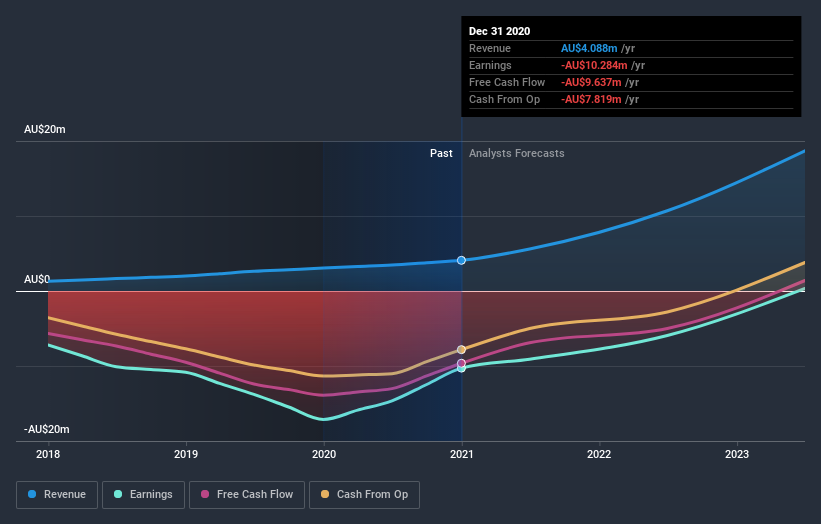Viewport: 821px width, 524px height.
Task: Click the 2022 x-axis label
Action: click(599, 454)
